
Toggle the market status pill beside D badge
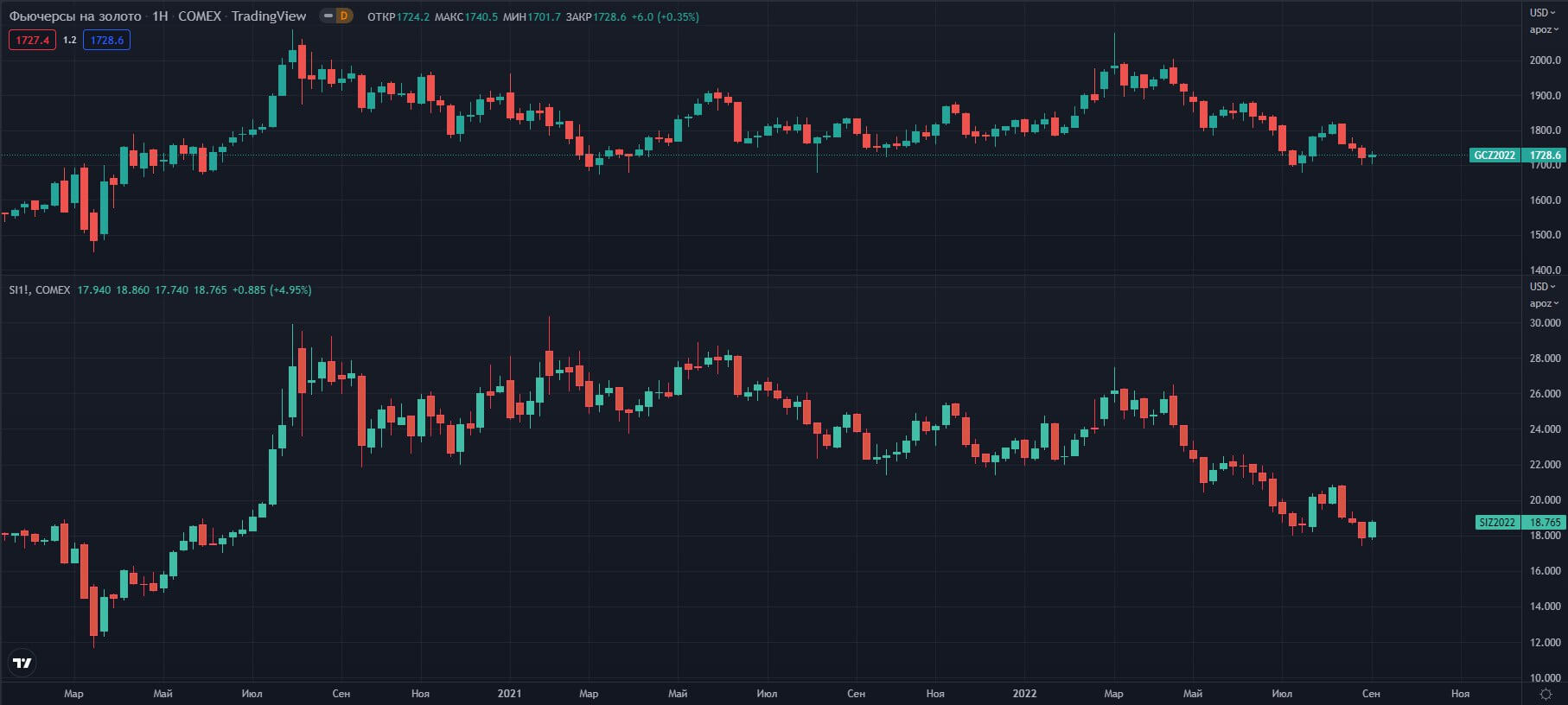point(328,16)
